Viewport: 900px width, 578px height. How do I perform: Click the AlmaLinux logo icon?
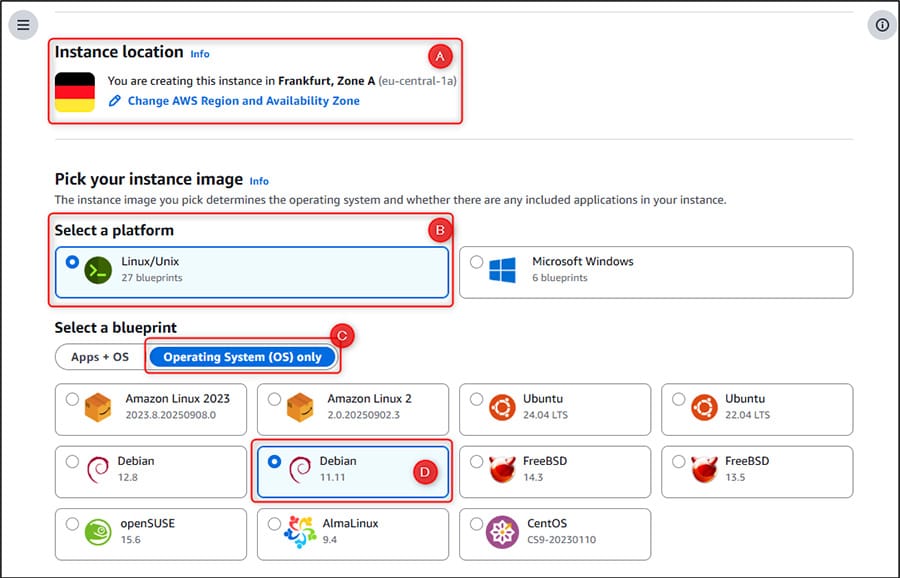[x=300, y=531]
